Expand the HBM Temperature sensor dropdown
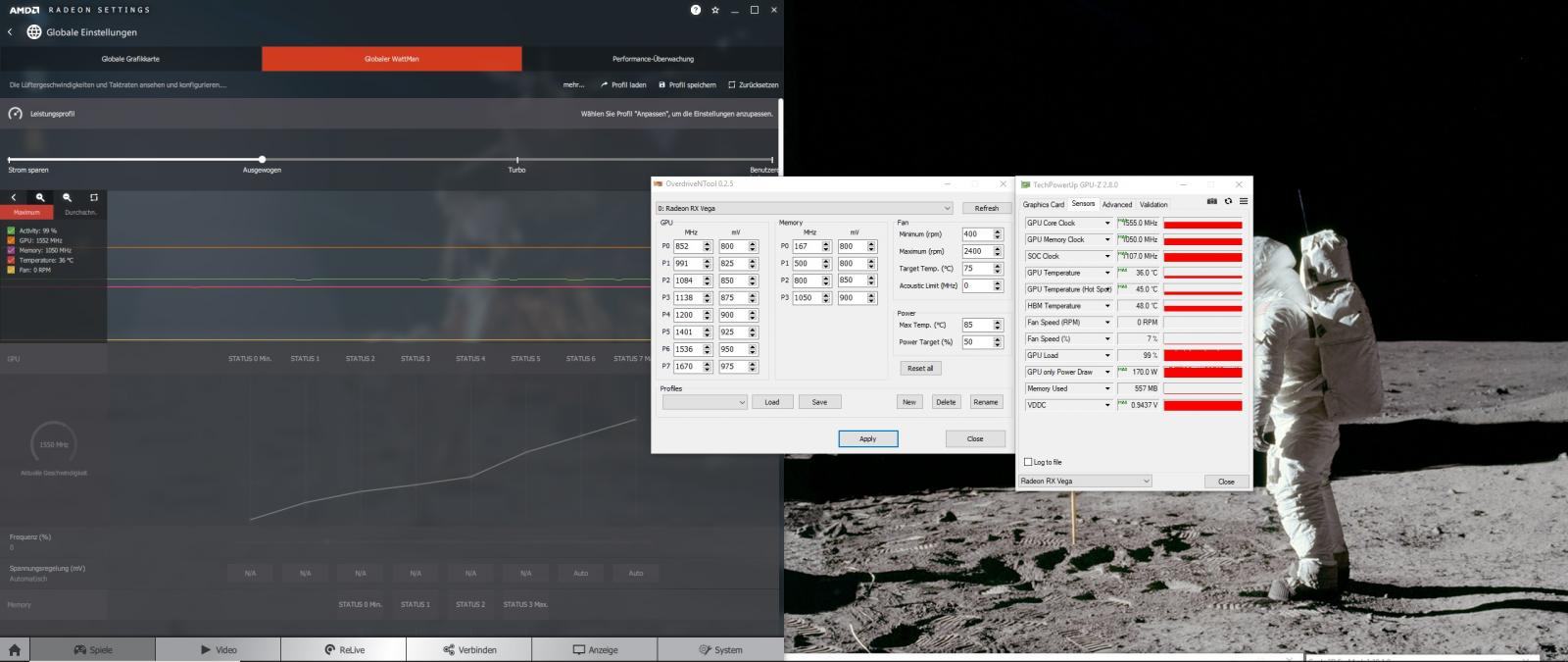Screen dimensions: 1568x662 [1107, 306]
